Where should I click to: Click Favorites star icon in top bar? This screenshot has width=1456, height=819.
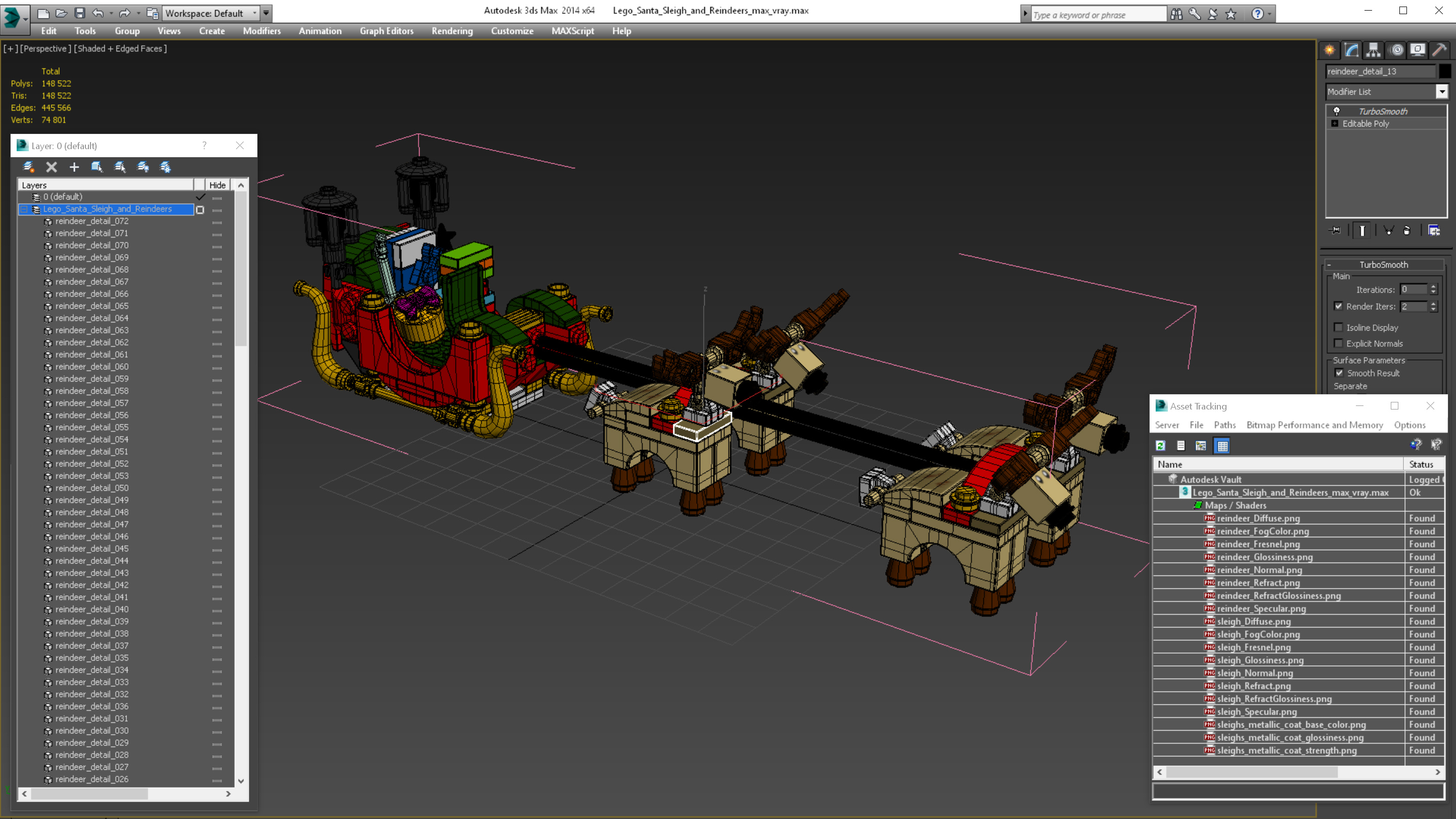tap(1231, 14)
